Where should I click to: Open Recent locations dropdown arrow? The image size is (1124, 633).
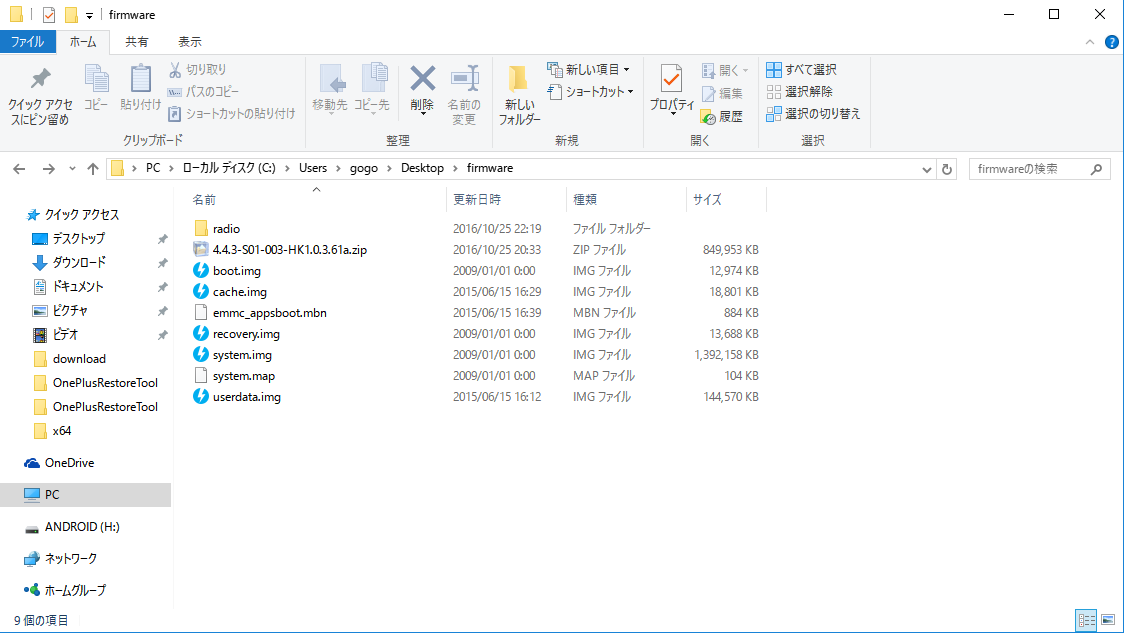72,168
